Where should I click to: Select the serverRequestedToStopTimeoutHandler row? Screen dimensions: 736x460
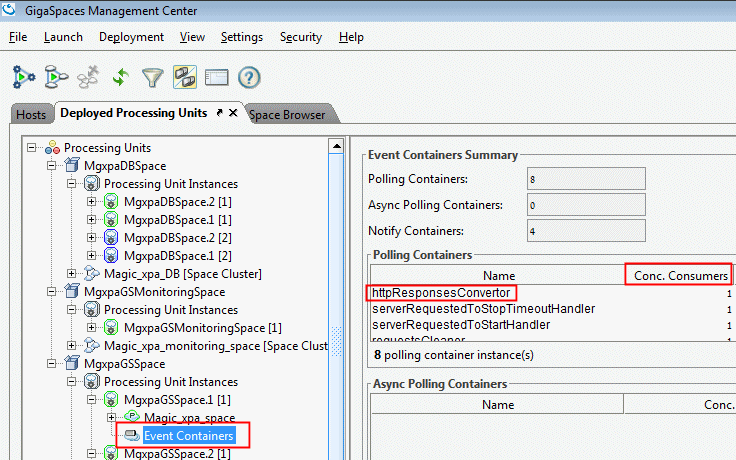click(x=552, y=309)
